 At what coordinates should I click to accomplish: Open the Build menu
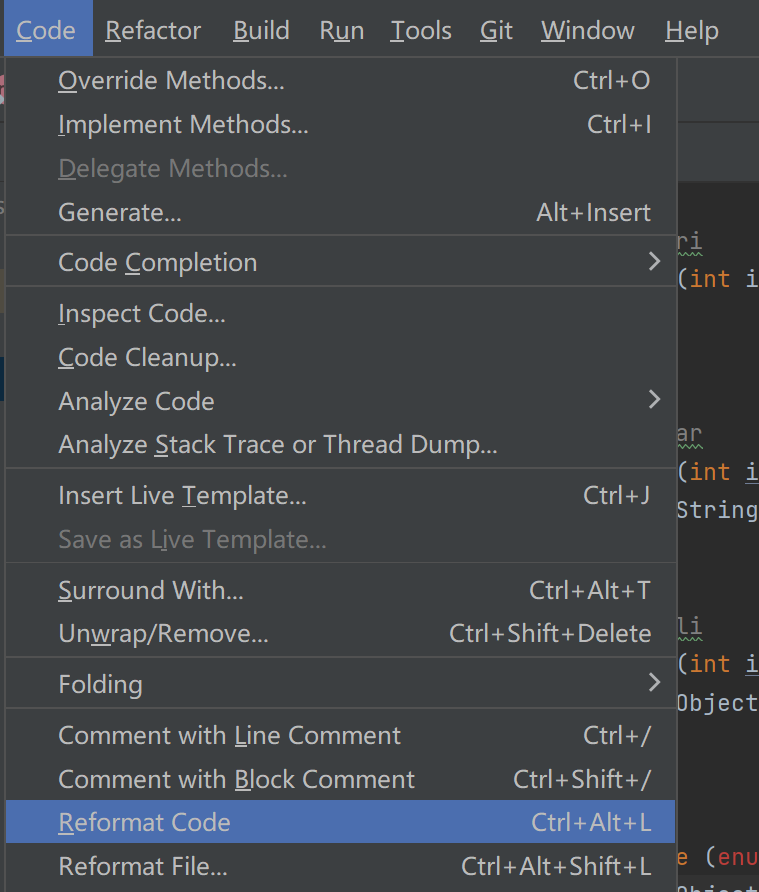pos(261,31)
